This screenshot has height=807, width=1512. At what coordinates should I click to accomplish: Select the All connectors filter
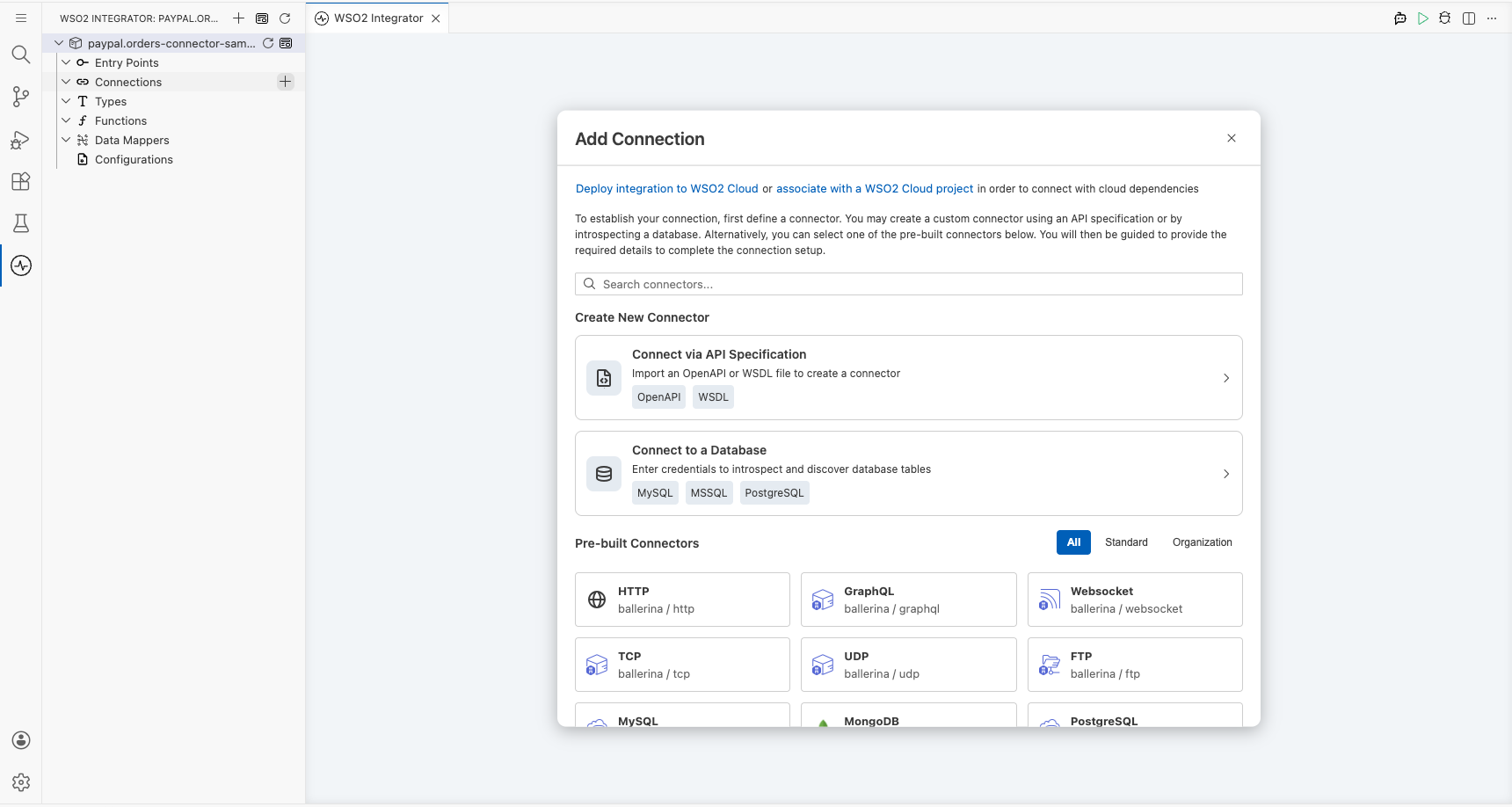pyautogui.click(x=1073, y=542)
